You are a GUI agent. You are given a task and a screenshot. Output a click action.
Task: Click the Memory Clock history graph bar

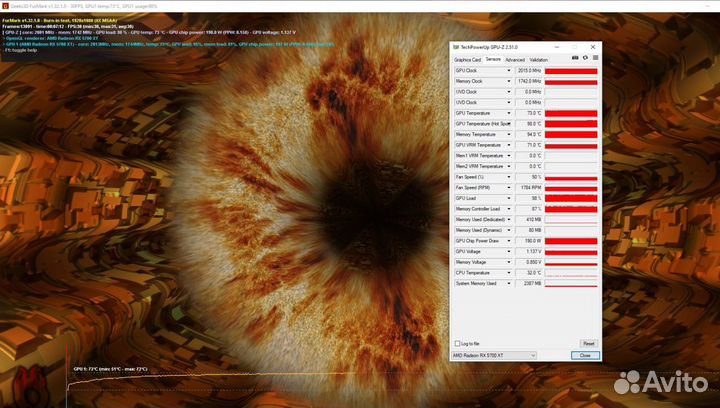[571, 81]
